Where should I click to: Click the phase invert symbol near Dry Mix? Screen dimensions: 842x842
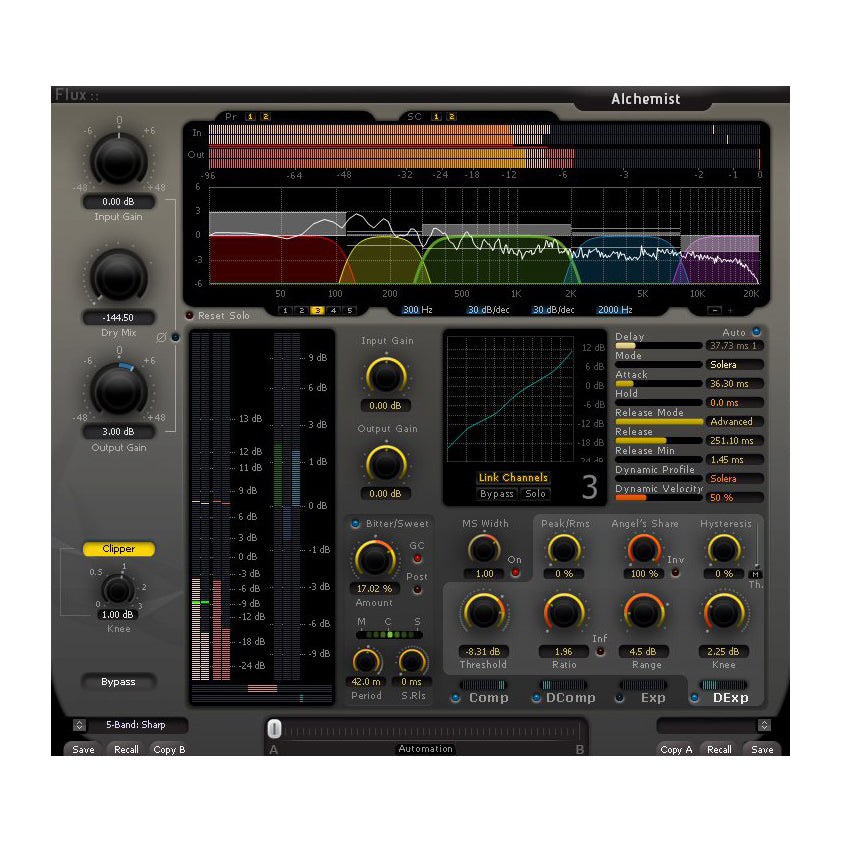(161, 337)
